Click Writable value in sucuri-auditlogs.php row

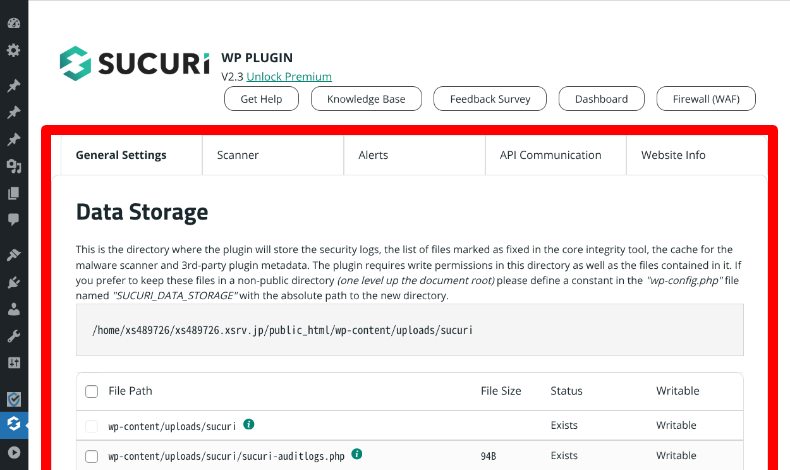click(x=676, y=455)
